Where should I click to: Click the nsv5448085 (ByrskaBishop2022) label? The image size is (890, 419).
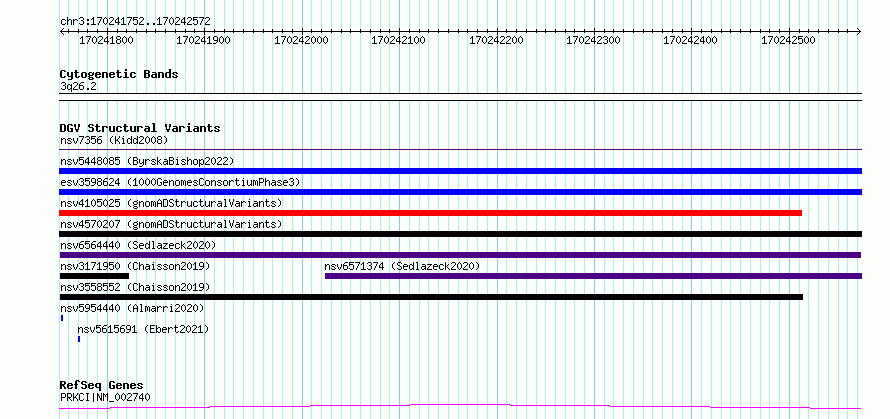147,161
